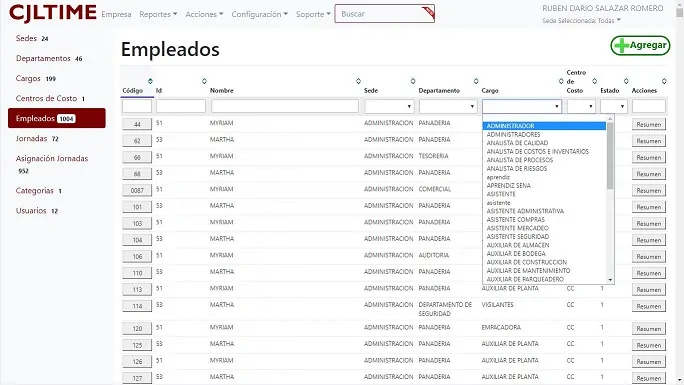684x385 pixels.
Task: Open the Departamento filter dropdown
Action: click(x=448, y=106)
